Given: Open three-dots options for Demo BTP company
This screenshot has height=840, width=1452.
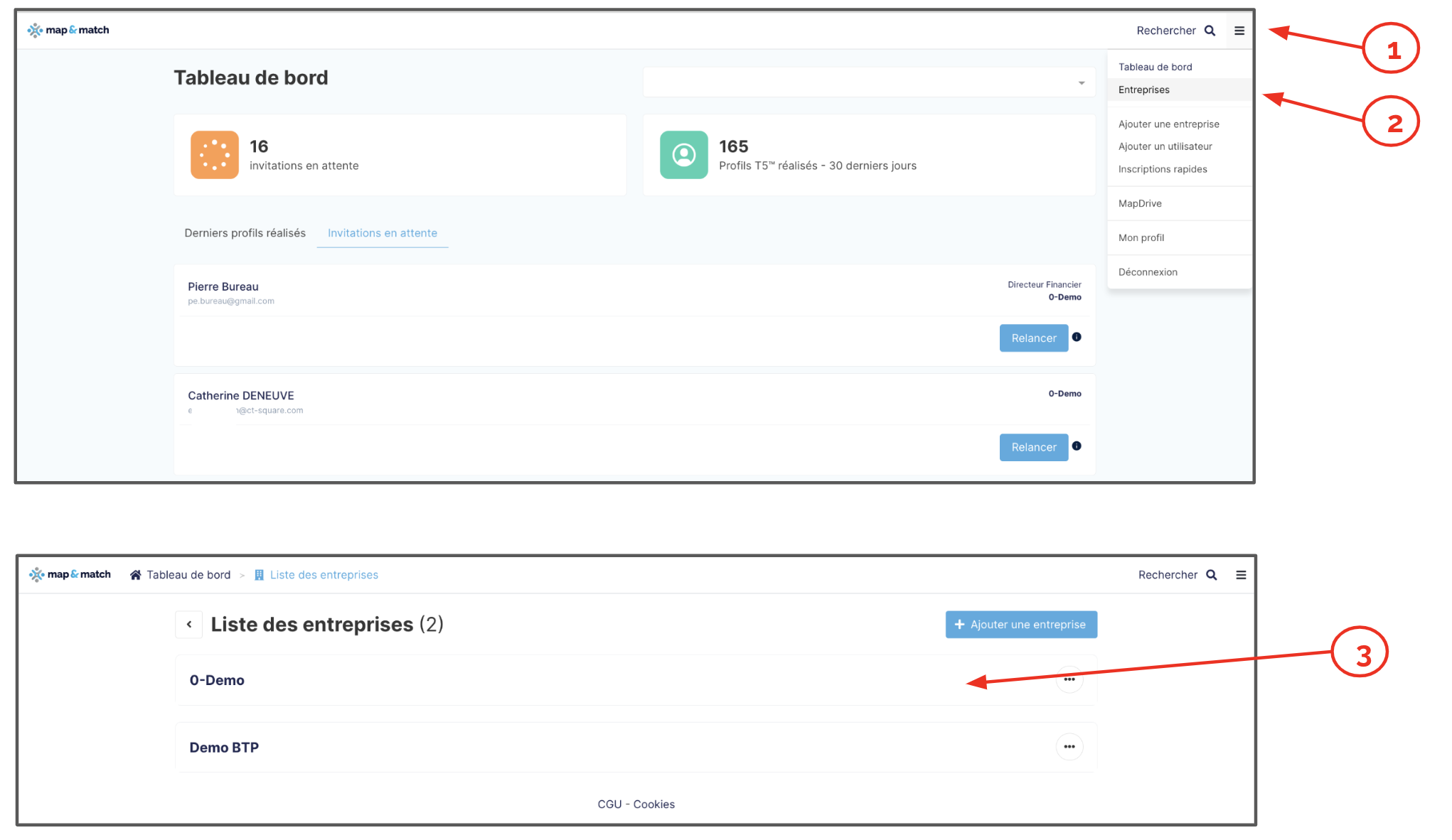Looking at the screenshot, I should point(1069,747).
